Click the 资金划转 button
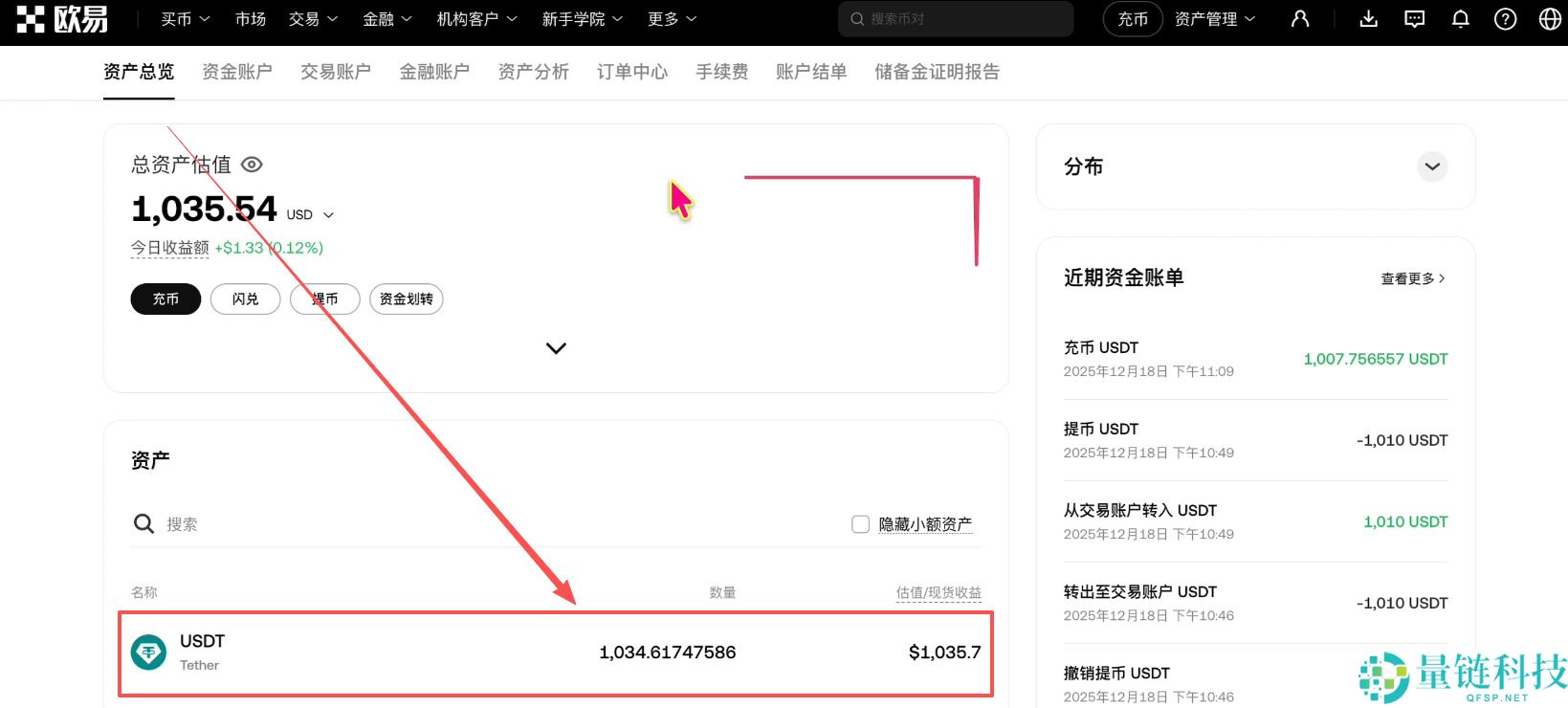This screenshot has height=708, width=1568. (406, 299)
